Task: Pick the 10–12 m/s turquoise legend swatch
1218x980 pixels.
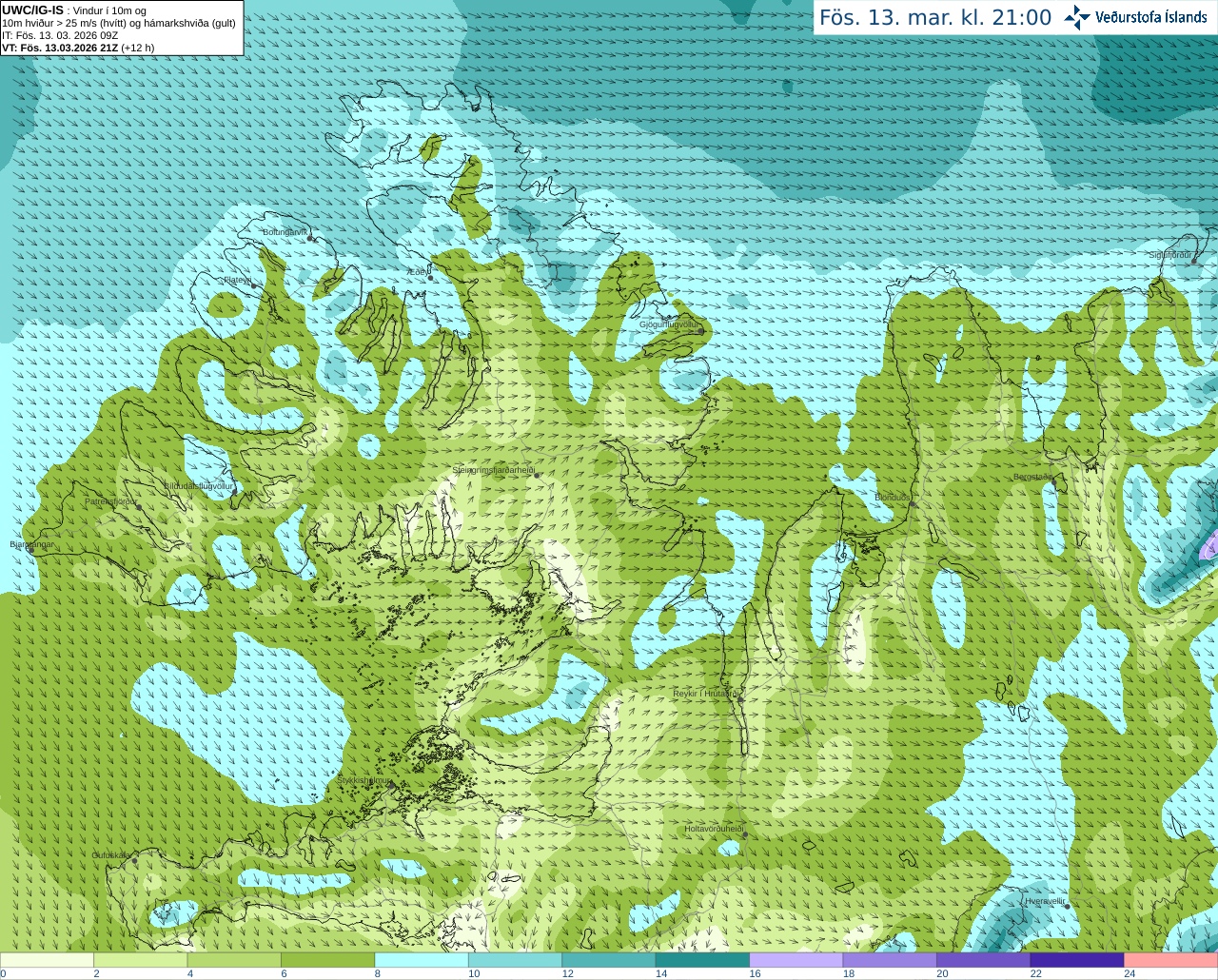Action: tap(515, 960)
